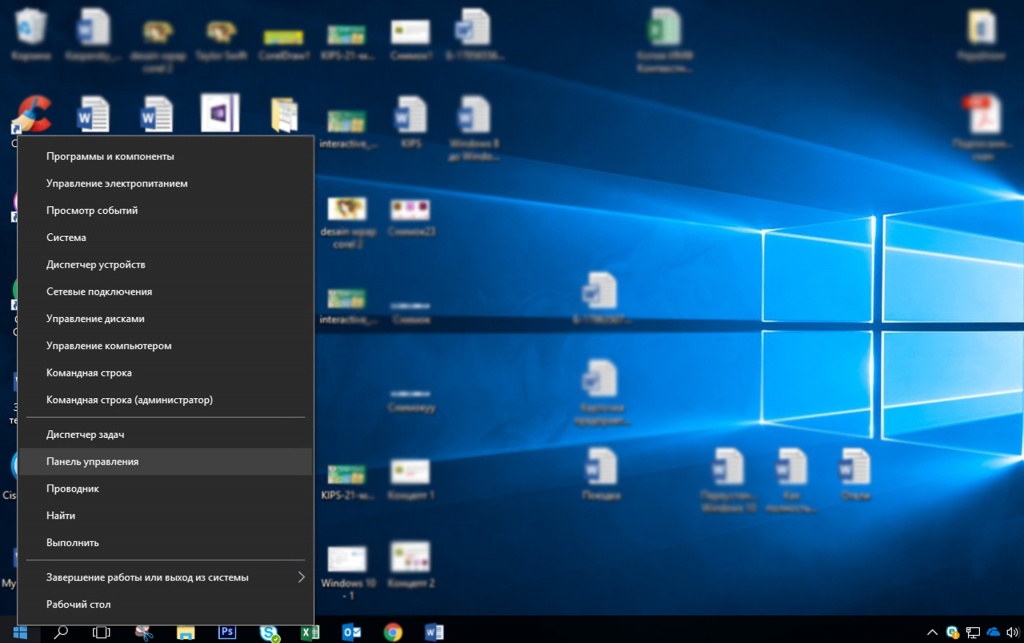Open the volume speaker tray icon
The width and height of the screenshot is (1024, 643).
[x=1012, y=632]
